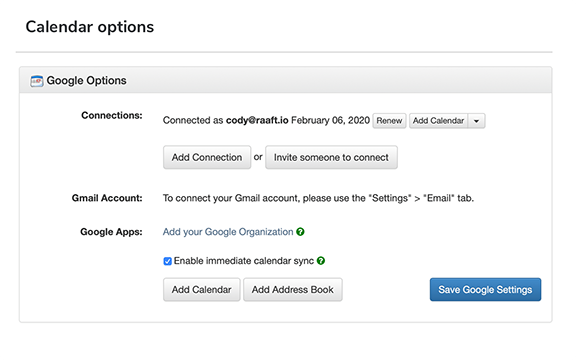Click the Add Connection button
Viewport: 576px width, 360px height.
click(x=207, y=157)
